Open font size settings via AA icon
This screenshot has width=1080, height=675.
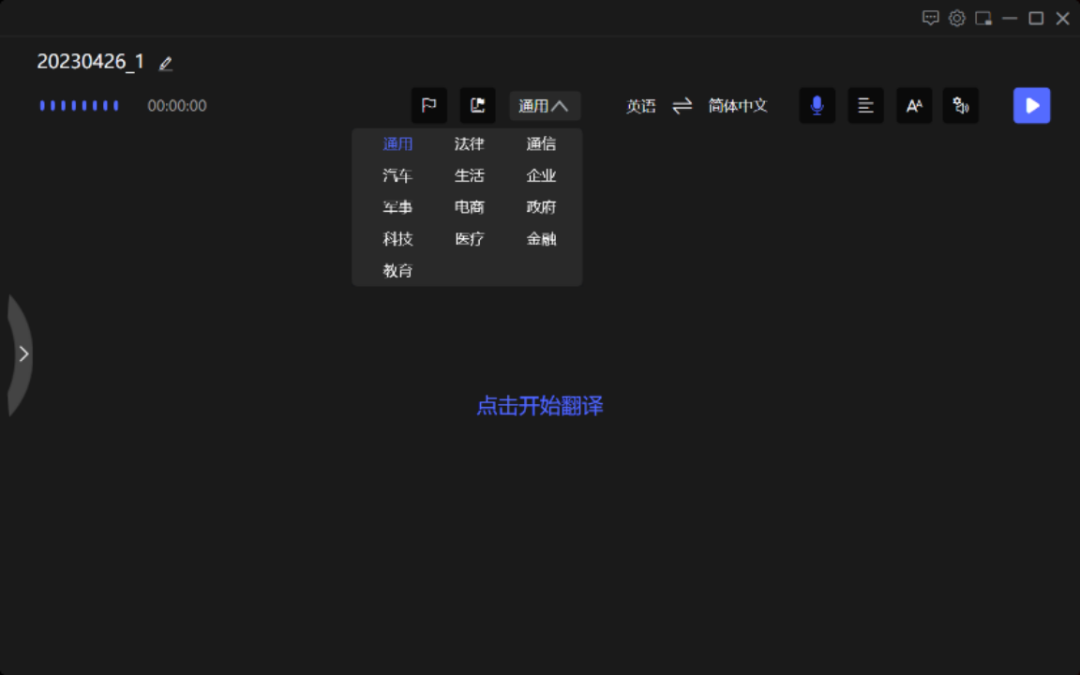tap(913, 105)
